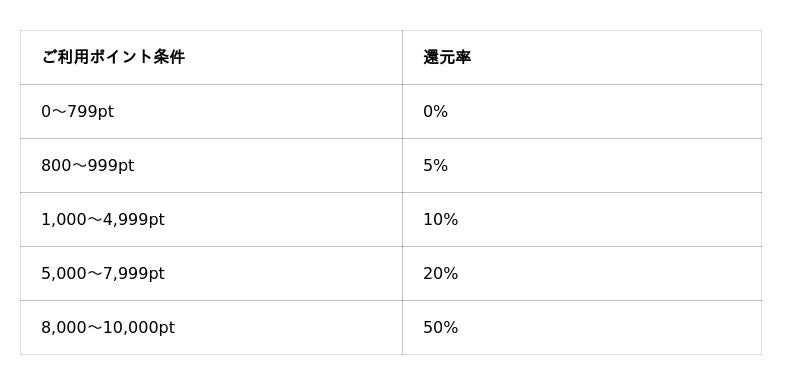Screen dimensions: 800x385
Task: Click the value 10,000pt in last row
Action: click(x=139, y=328)
